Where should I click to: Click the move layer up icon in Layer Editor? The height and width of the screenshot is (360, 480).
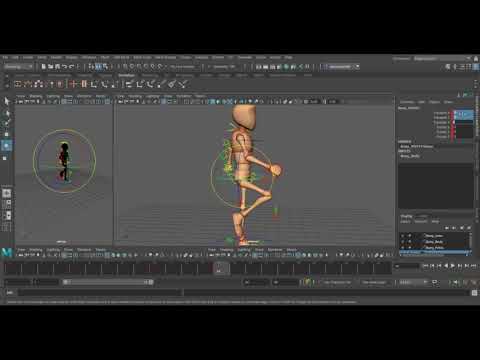447,228
